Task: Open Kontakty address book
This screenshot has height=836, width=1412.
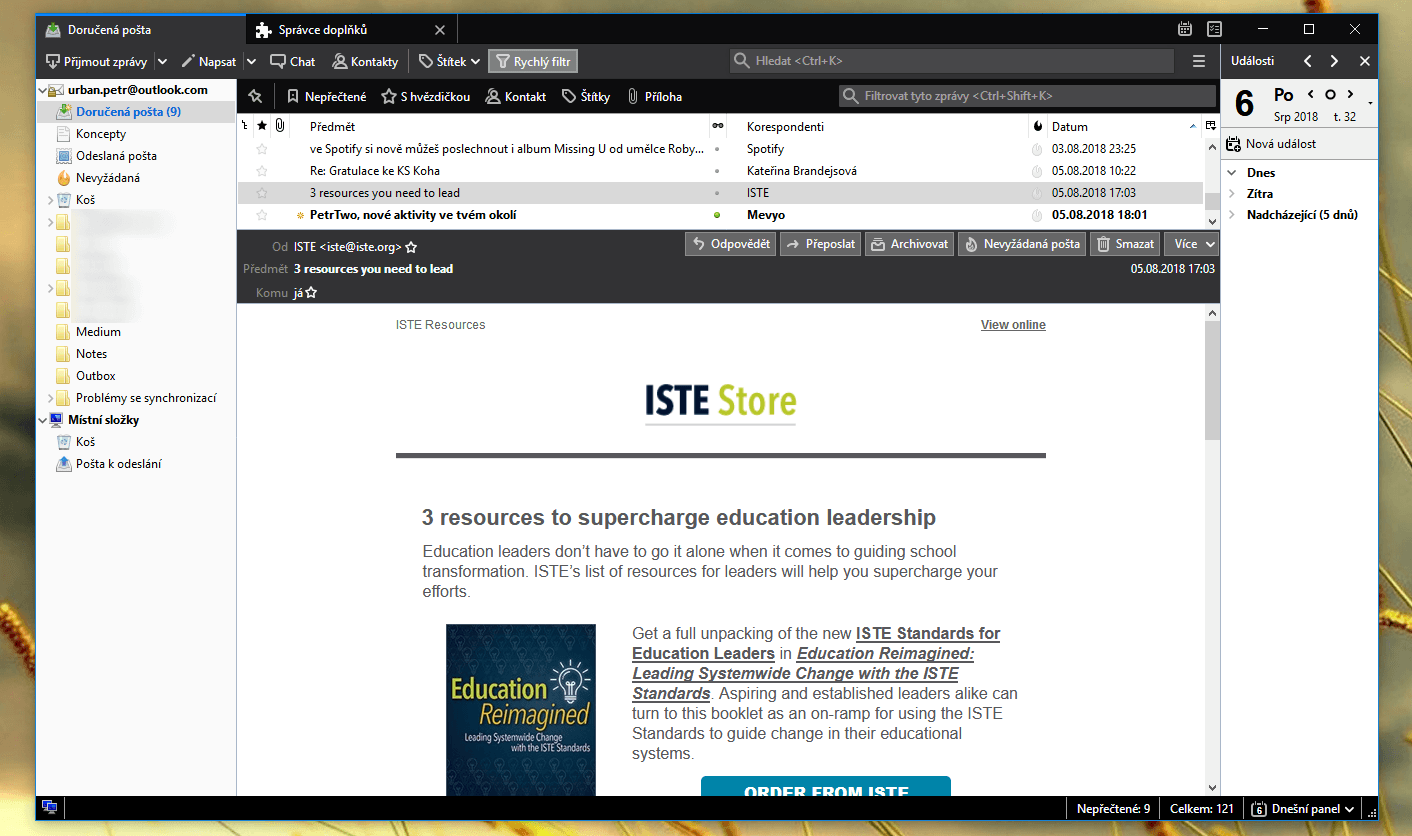Action: tap(365, 62)
